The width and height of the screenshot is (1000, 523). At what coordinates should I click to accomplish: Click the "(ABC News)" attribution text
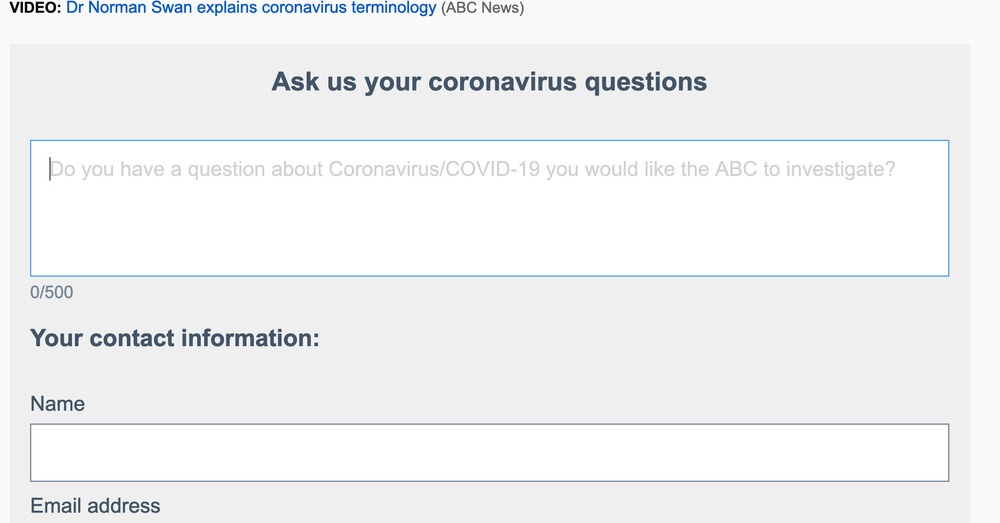pos(482,8)
